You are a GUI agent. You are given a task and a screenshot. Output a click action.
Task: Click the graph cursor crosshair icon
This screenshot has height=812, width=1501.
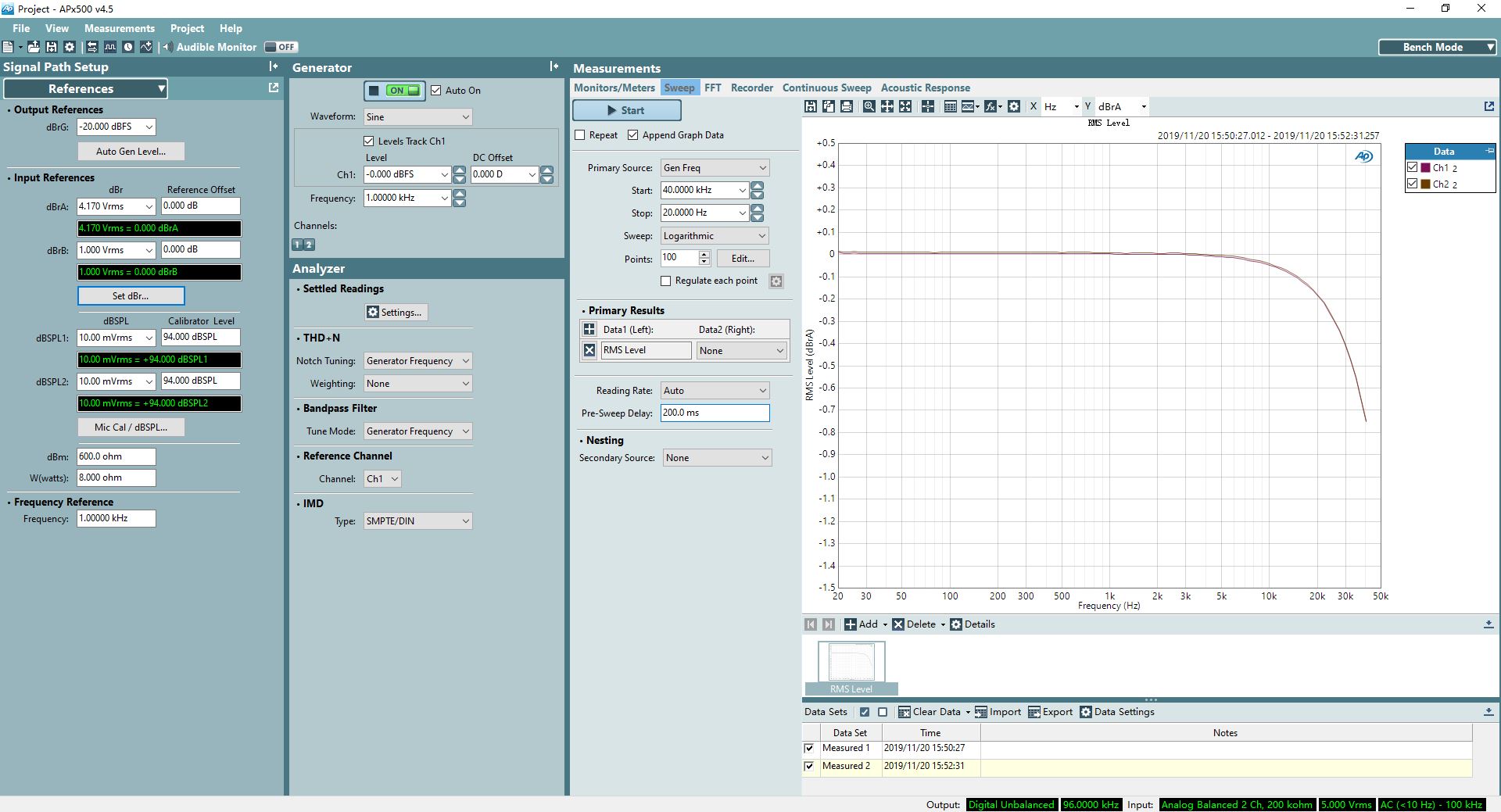(928, 106)
